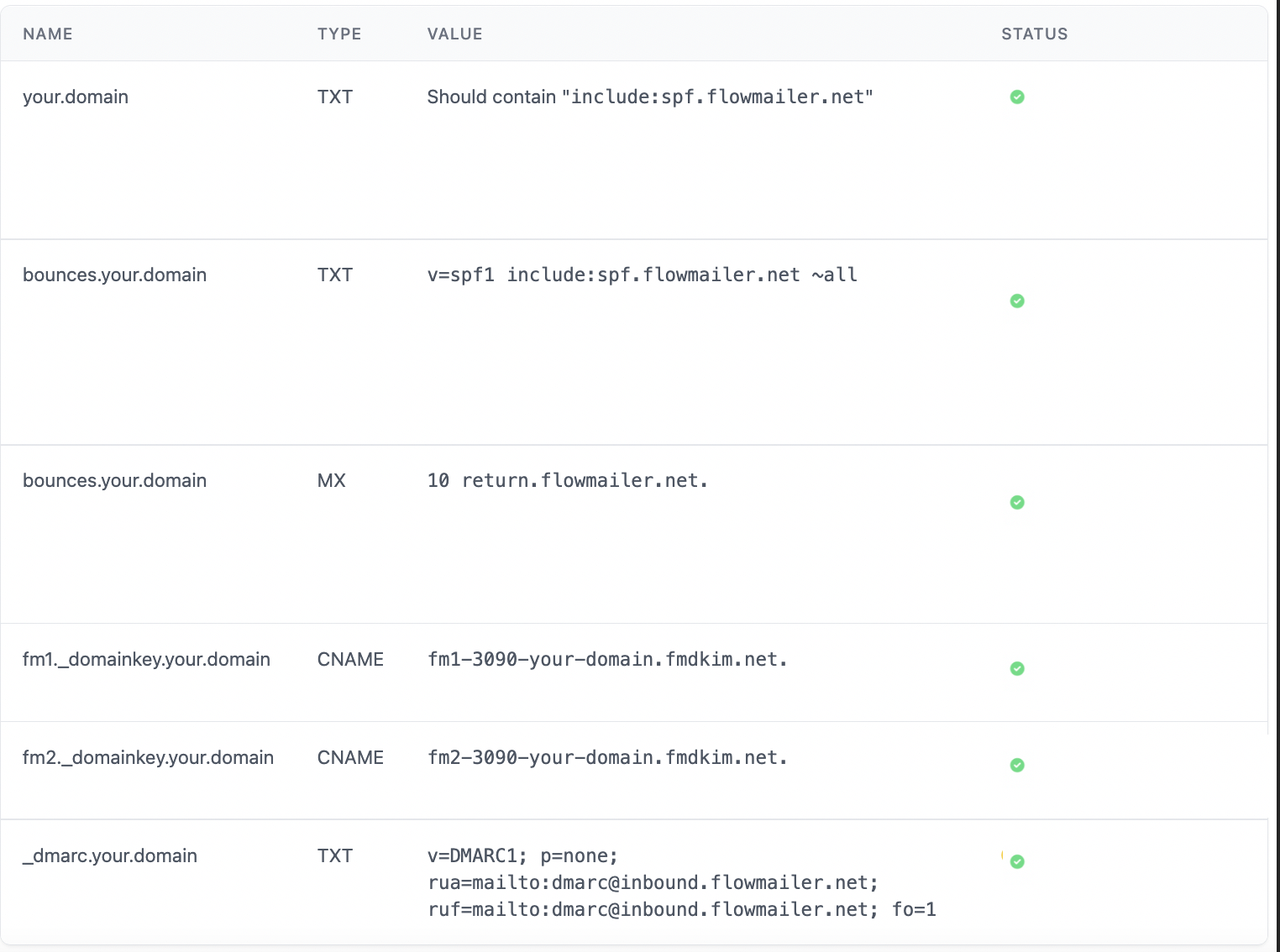Click status checkmark for _dmarc.your.domain row
Image resolution: width=1280 pixels, height=952 pixels.
[1017, 862]
